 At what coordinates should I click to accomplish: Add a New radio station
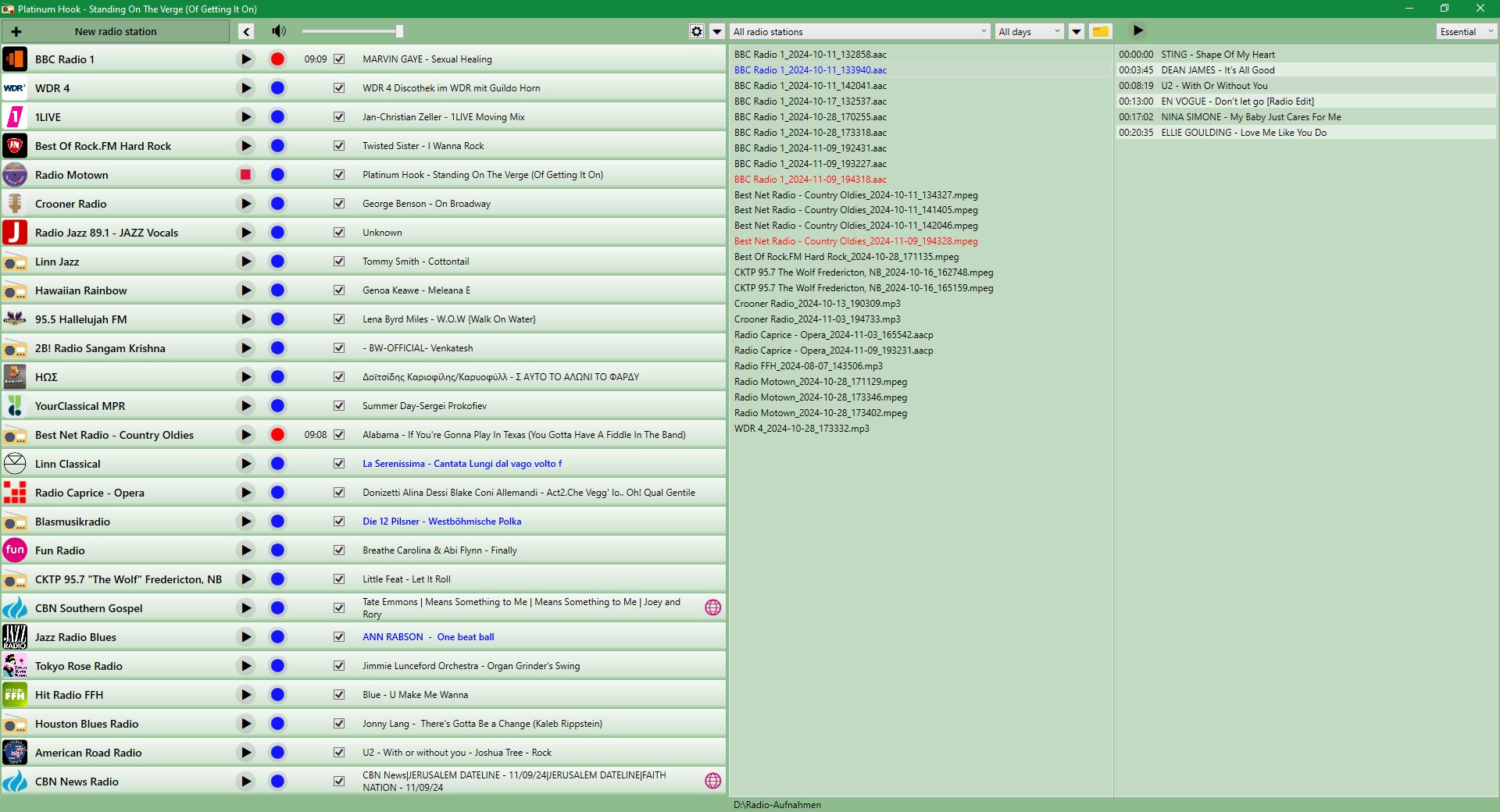116,31
